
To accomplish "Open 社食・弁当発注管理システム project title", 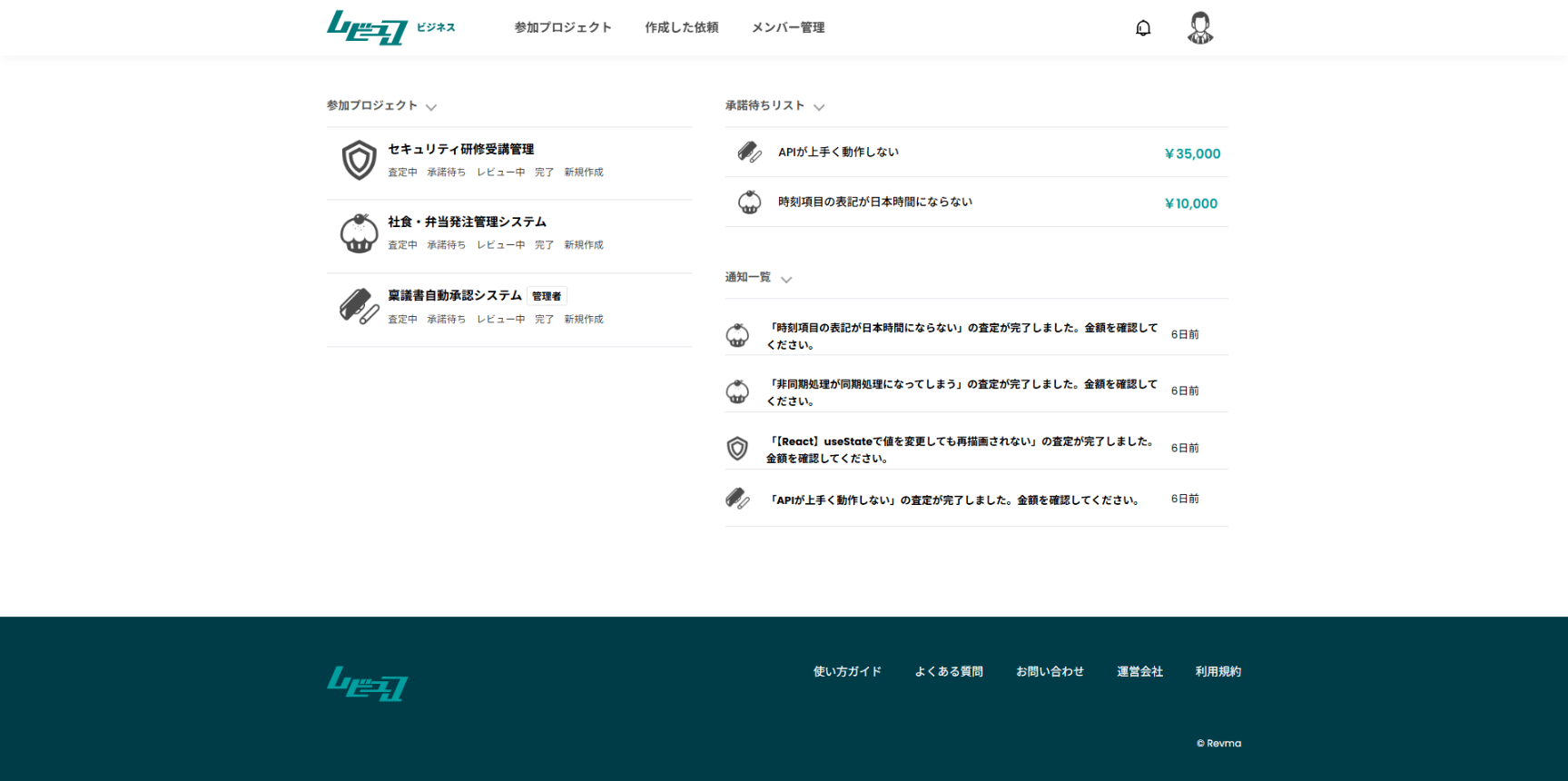I will click(467, 222).
